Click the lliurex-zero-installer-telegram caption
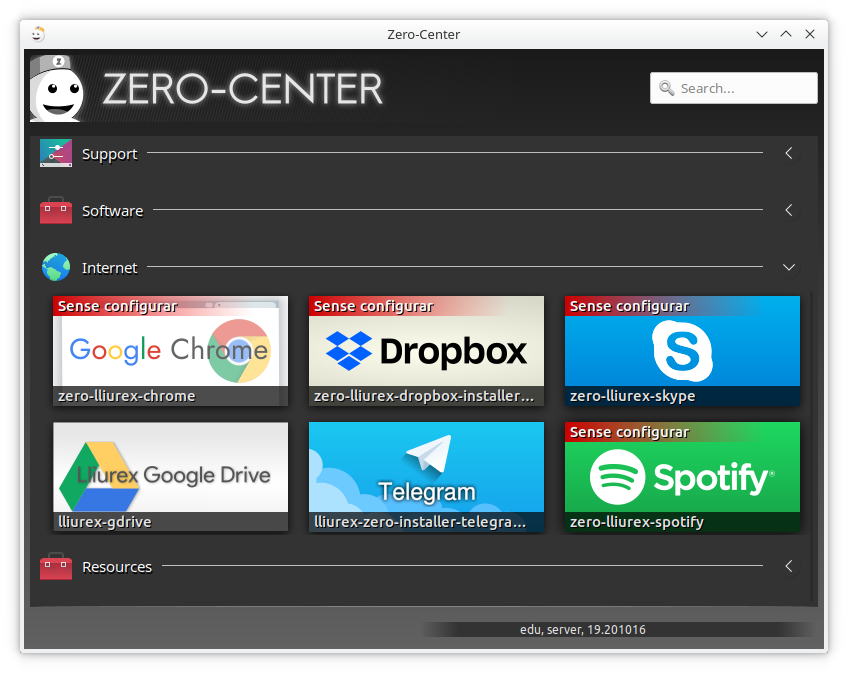The image size is (848, 673). [420, 522]
